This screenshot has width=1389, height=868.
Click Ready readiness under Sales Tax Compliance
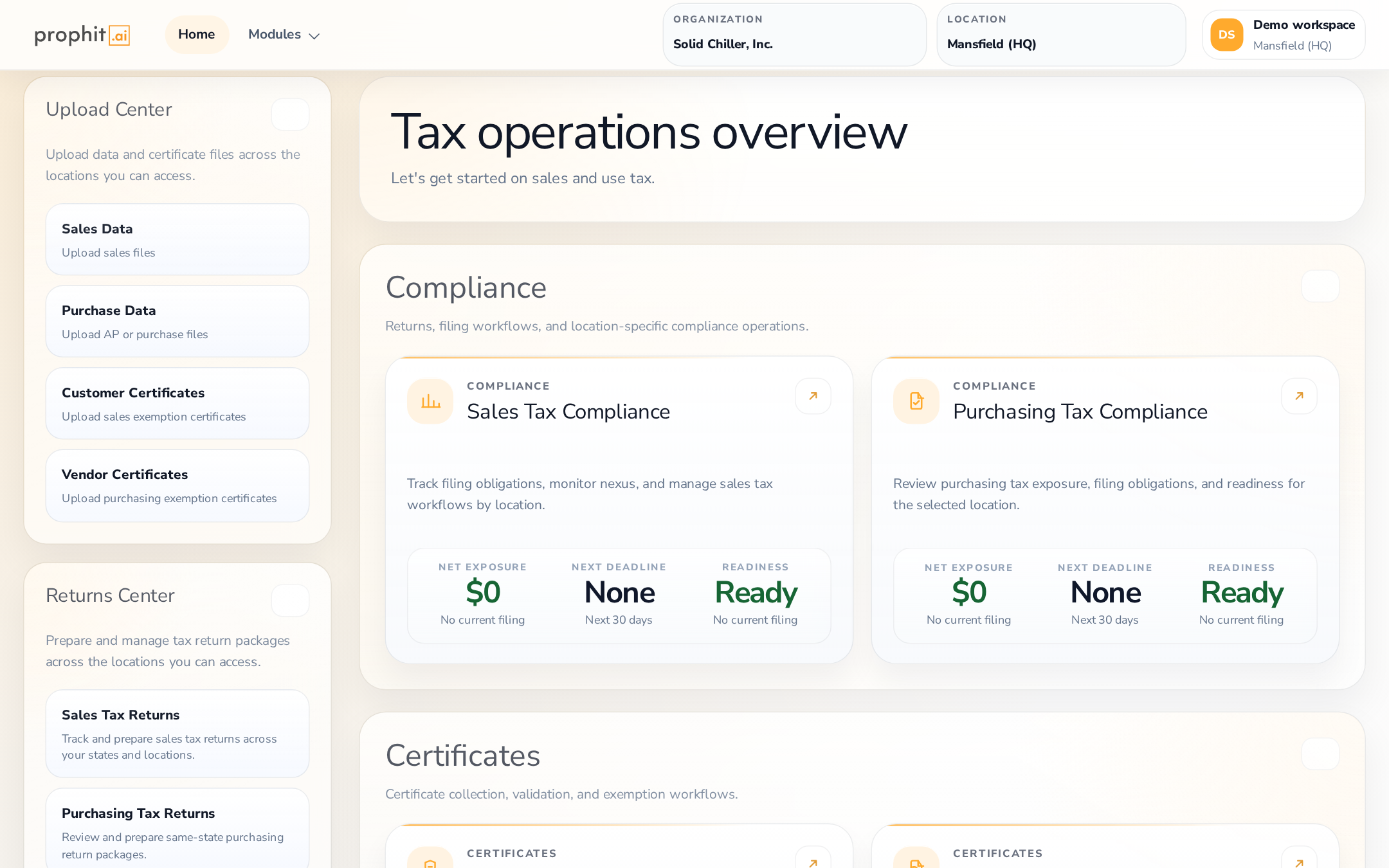point(756,593)
